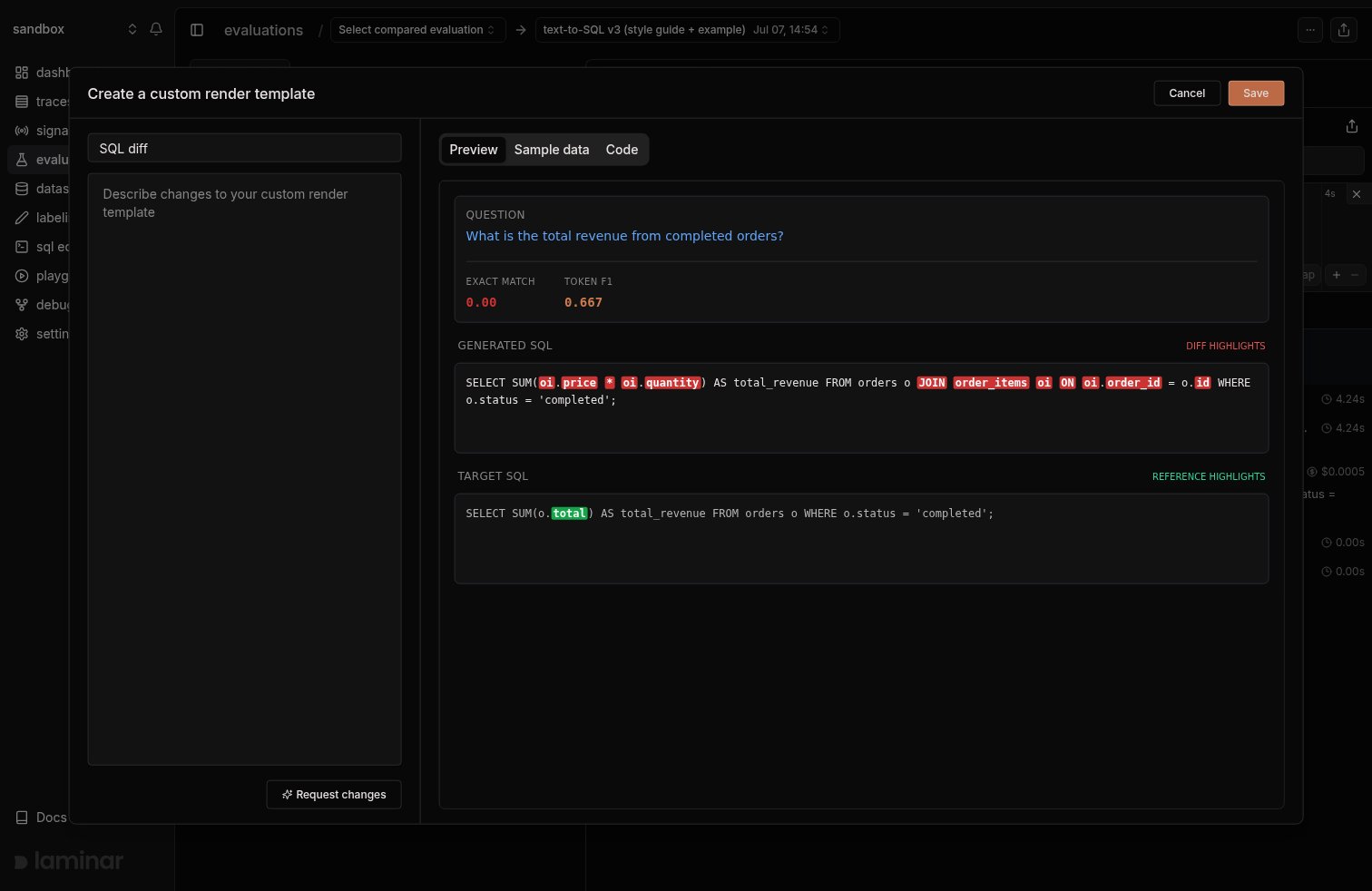Click the green highlighted total token
Viewport: 1372px width, 891px height.
569,514
